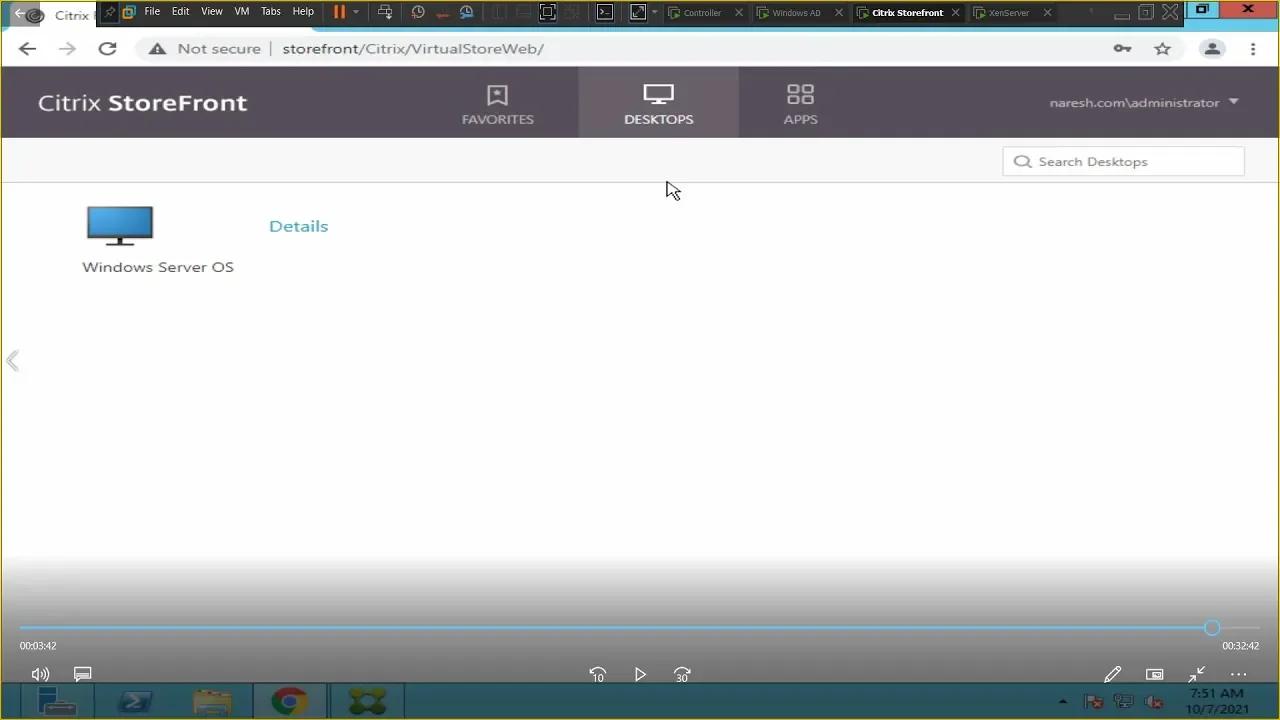
Task: Expand the pause button dropdown arrow
Action: coord(356,11)
